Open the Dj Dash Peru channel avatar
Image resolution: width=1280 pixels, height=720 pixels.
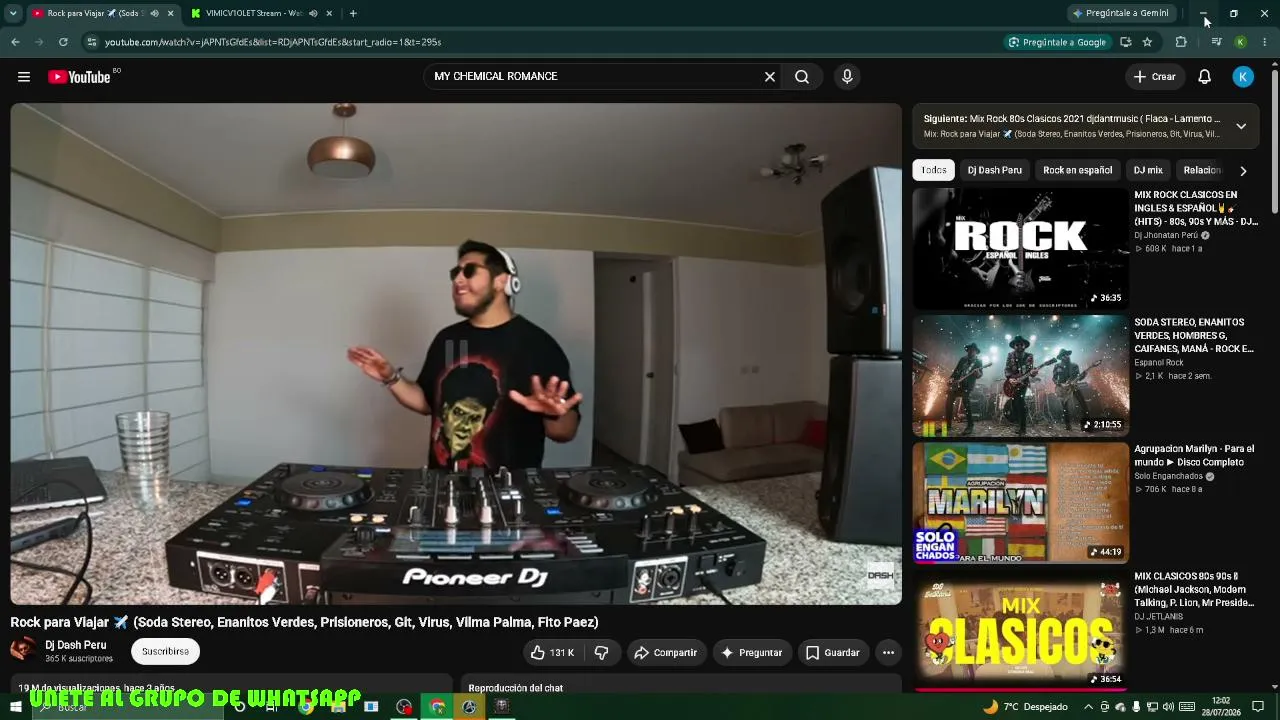(x=23, y=651)
